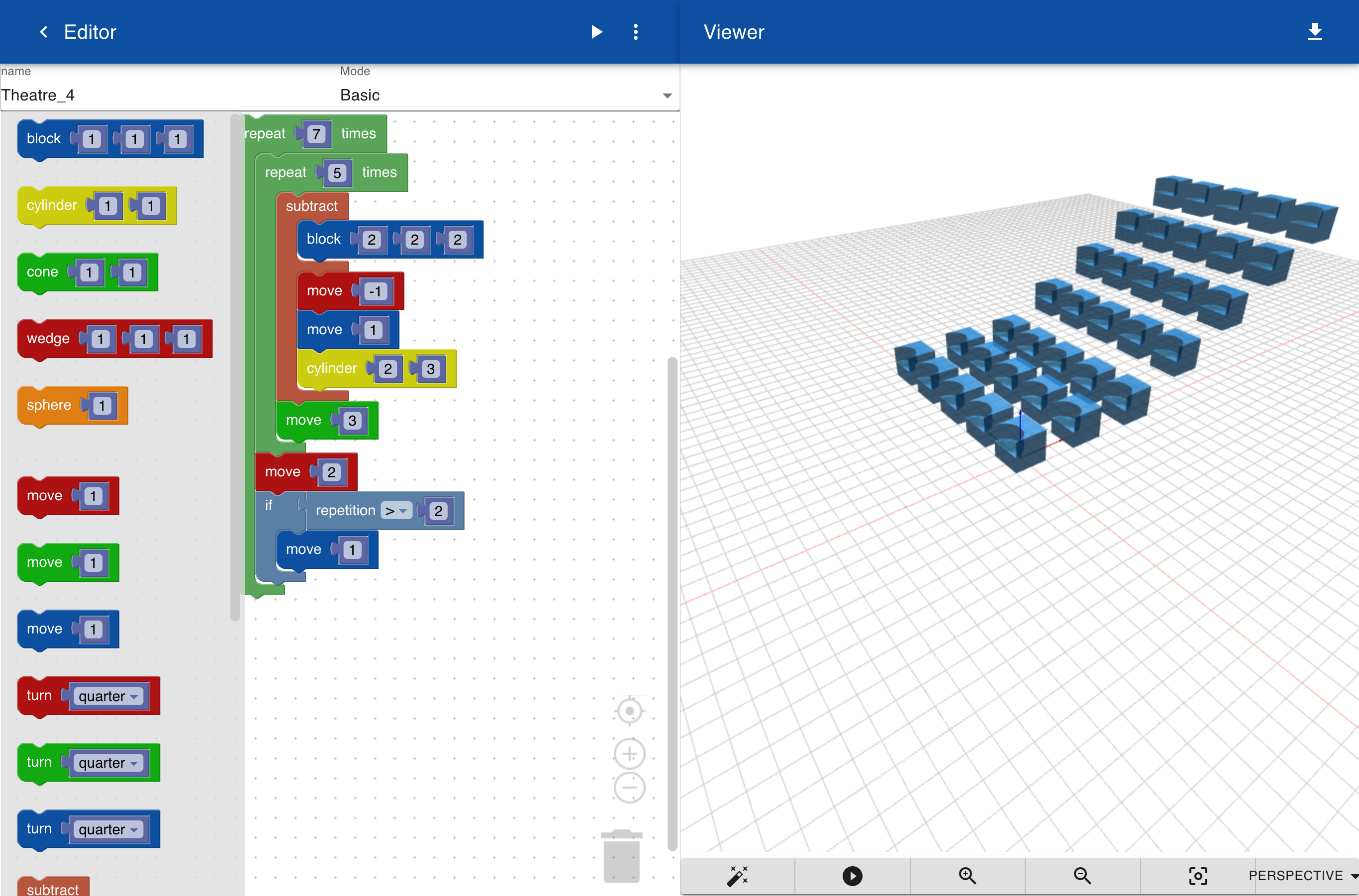Image resolution: width=1359 pixels, height=896 pixels.
Task: Open the green turn quarter dropdown
Action: pyautogui.click(x=108, y=763)
